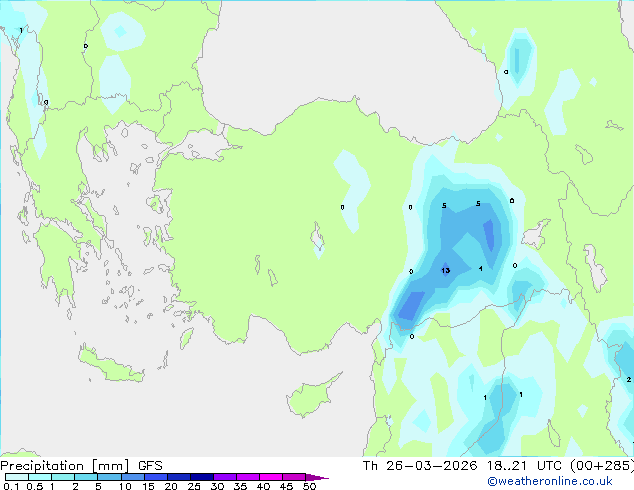The width and height of the screenshot is (634, 490).
Task: Click the '25' label under the legend
Action: pos(194,486)
